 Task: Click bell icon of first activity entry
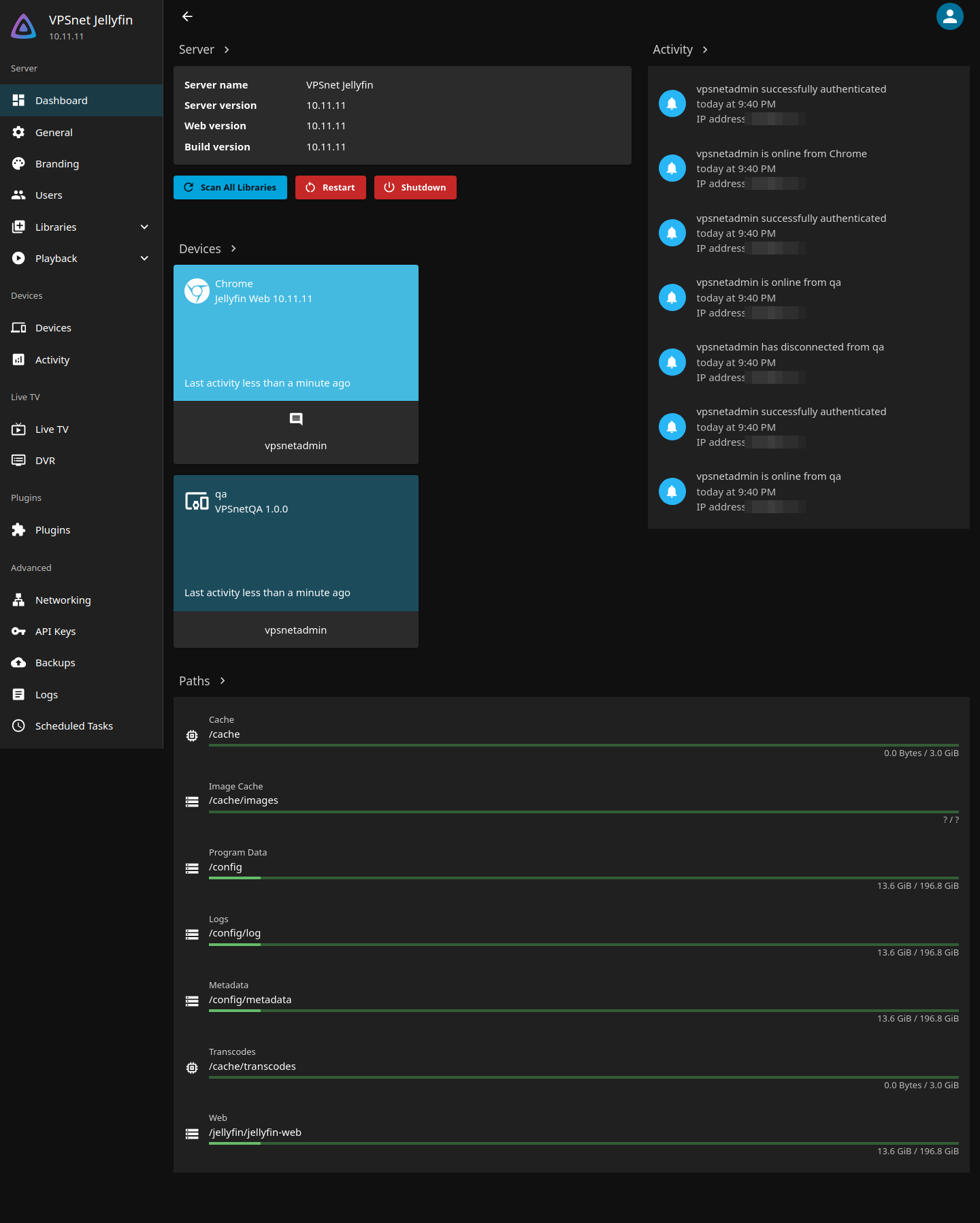672,103
